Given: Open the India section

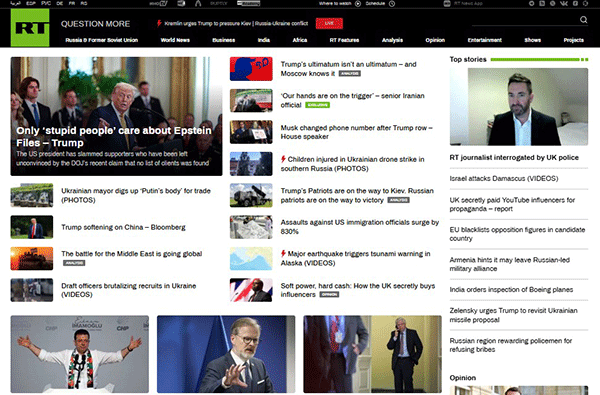Looking at the screenshot, I should coord(264,40).
